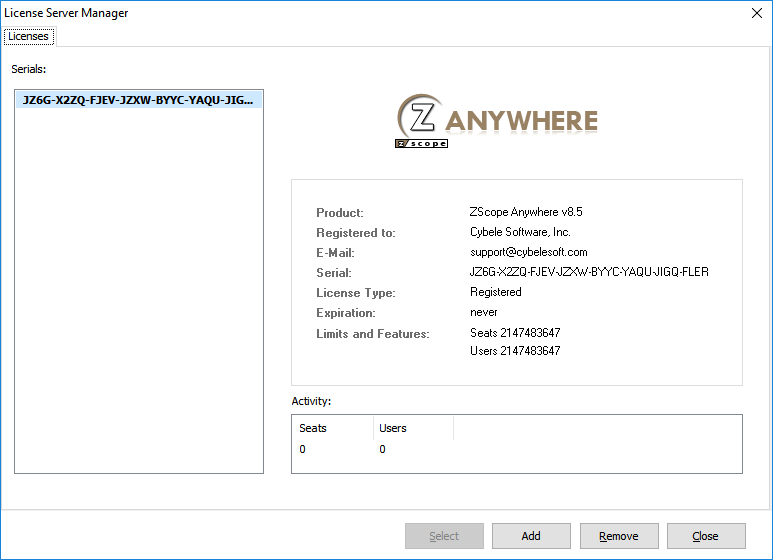Click the Seats column header in Activity
773x560 pixels.
click(332, 428)
